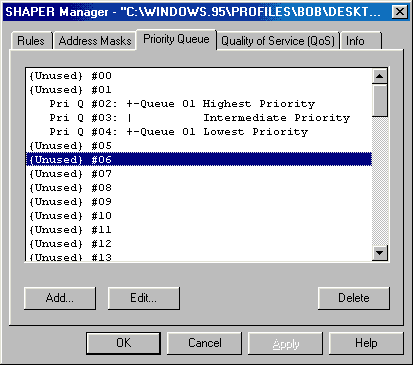Select the {Unused} #12 entry

[x=199, y=244]
